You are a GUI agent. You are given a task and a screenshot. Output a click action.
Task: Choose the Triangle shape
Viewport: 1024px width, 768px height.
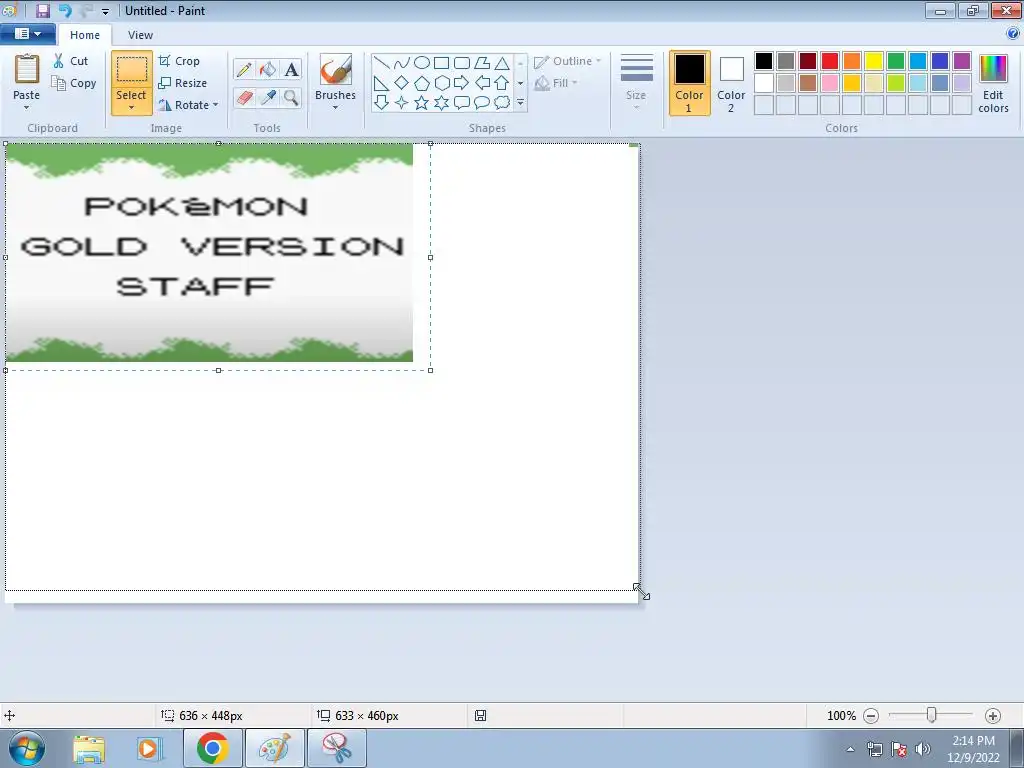tap(502, 63)
